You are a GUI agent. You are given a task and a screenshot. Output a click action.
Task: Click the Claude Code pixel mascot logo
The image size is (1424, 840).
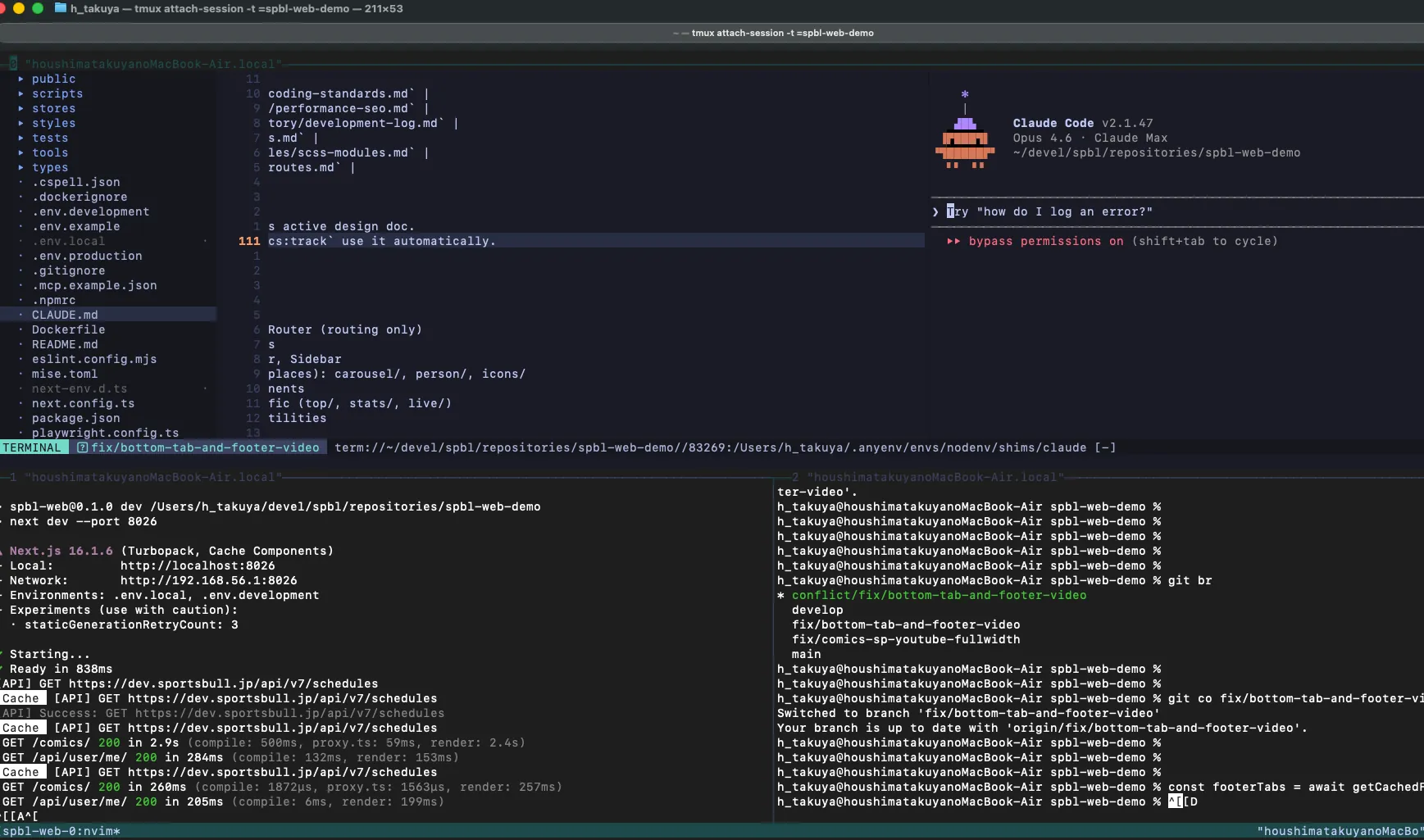click(965, 145)
